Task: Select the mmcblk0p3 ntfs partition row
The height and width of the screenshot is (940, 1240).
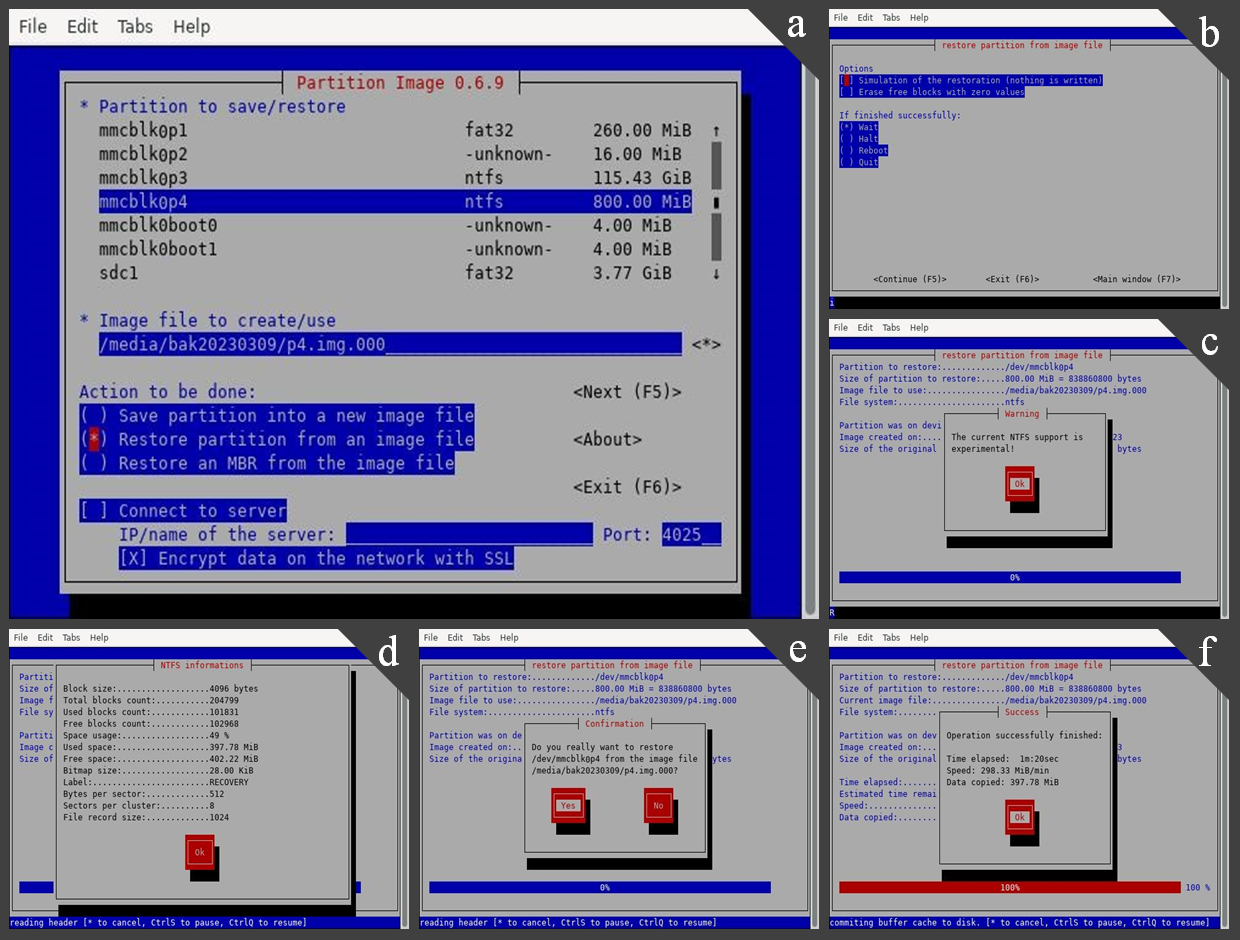Action: pos(394,178)
